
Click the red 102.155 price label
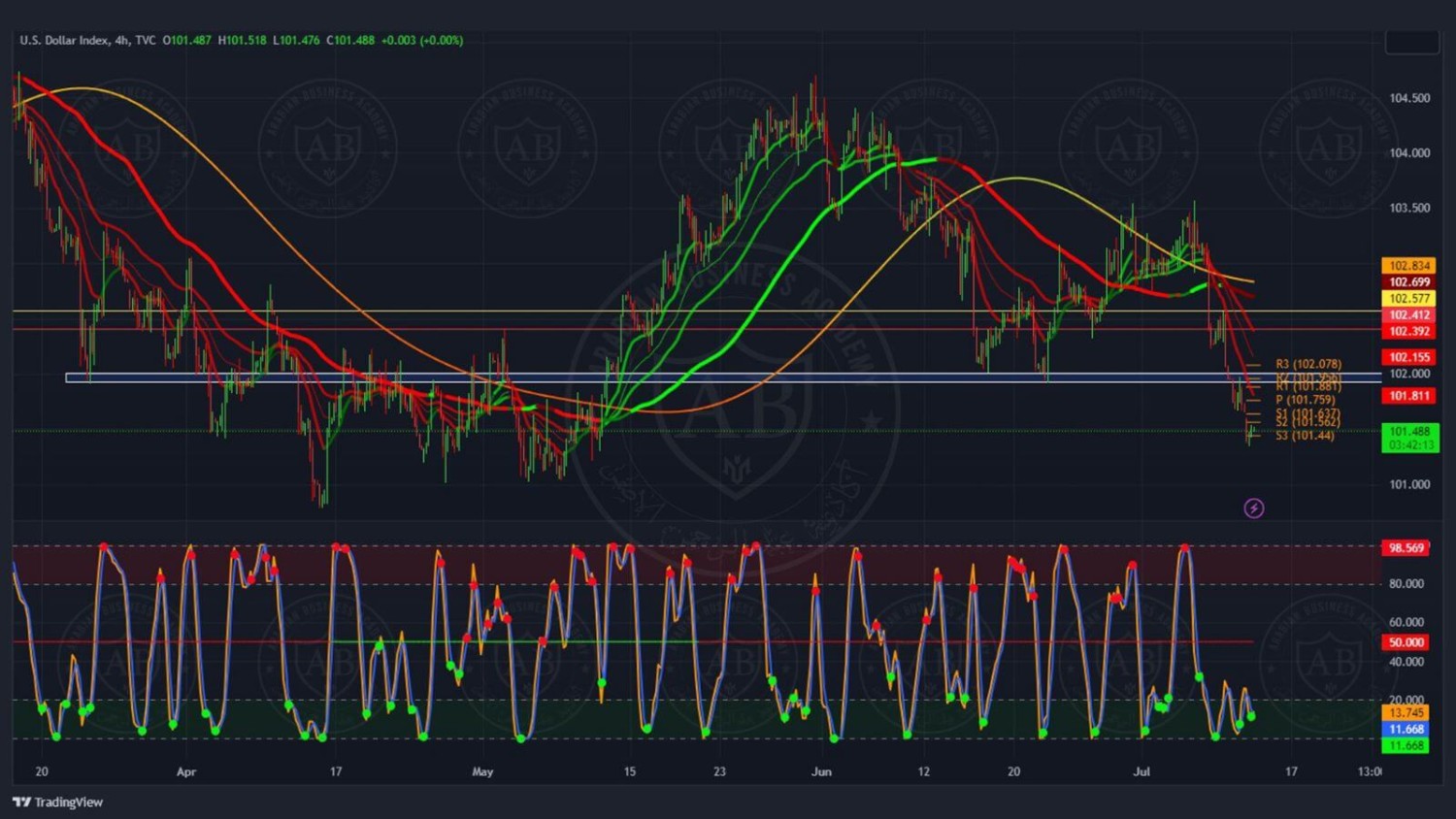(1408, 357)
